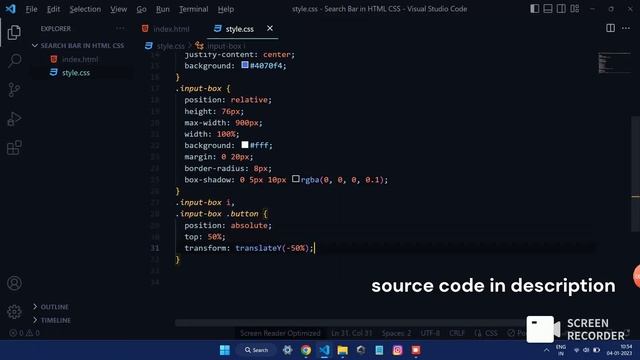Click the taskbar Search box
Image resolution: width=640 pixels, height=360 pixels.
tap(256, 350)
